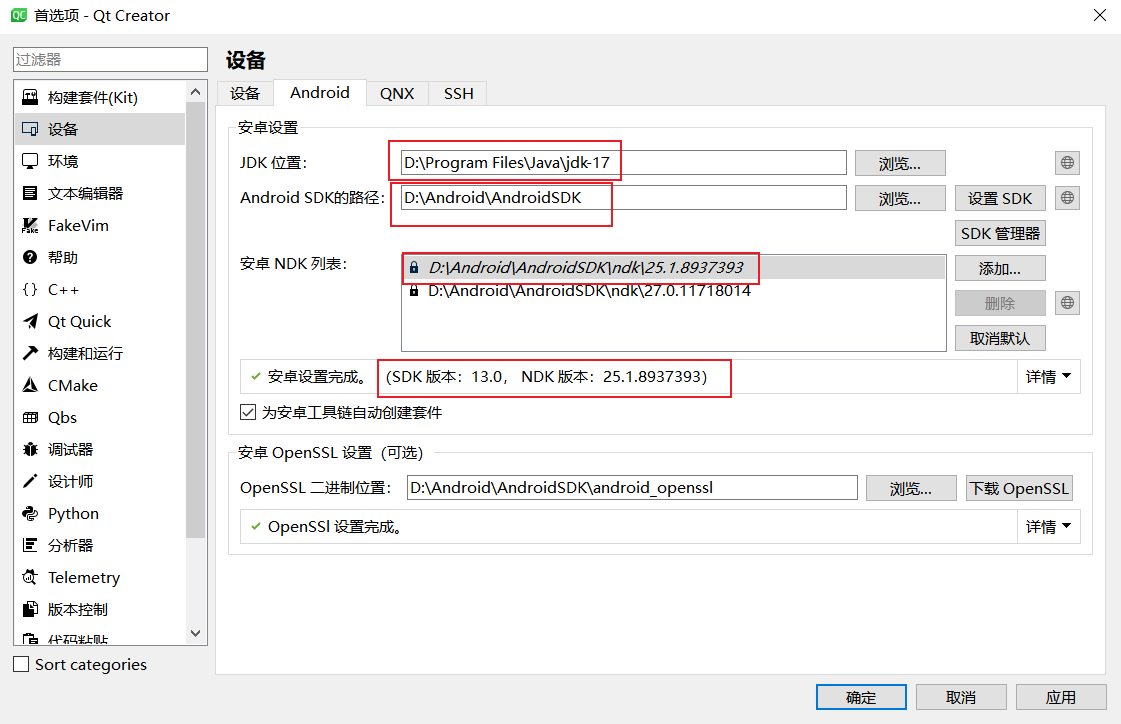This screenshot has height=724, width=1121.
Task: Click the 分析器 icon in sidebar
Action: (x=30, y=545)
